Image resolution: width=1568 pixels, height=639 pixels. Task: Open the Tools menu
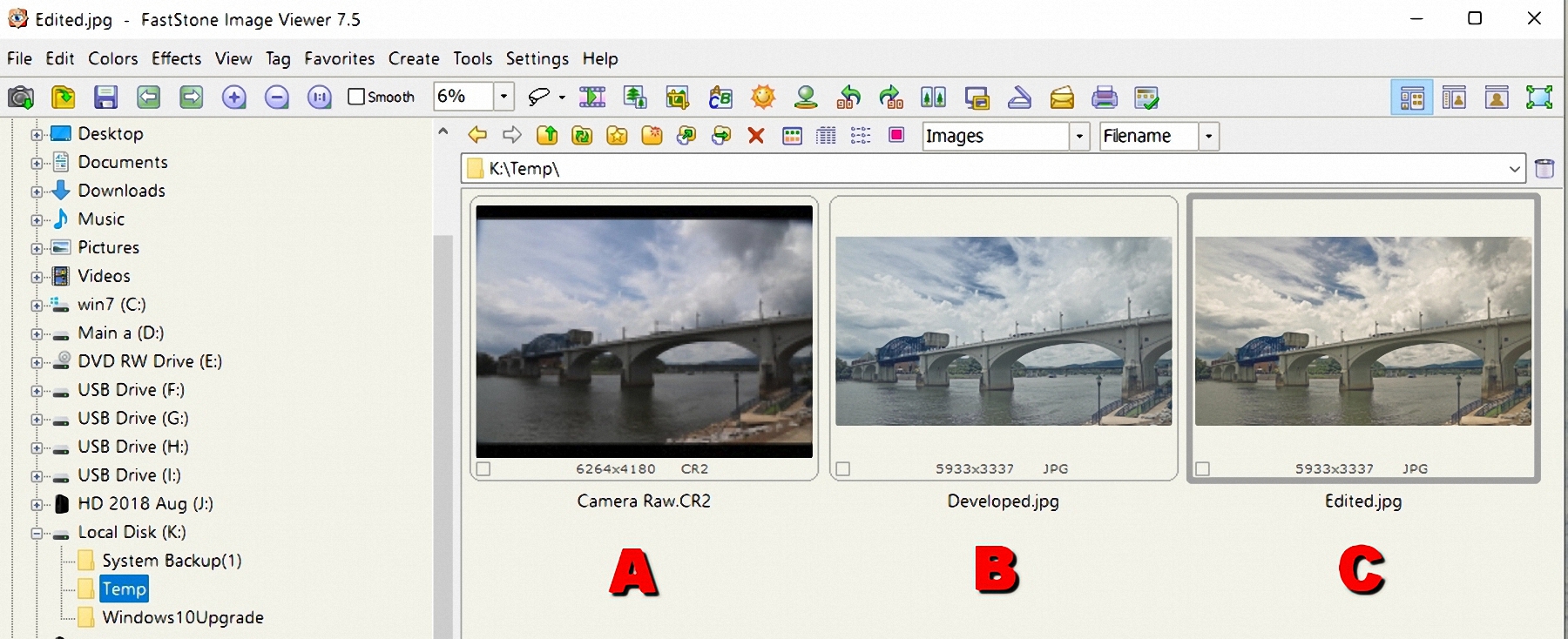click(x=472, y=58)
